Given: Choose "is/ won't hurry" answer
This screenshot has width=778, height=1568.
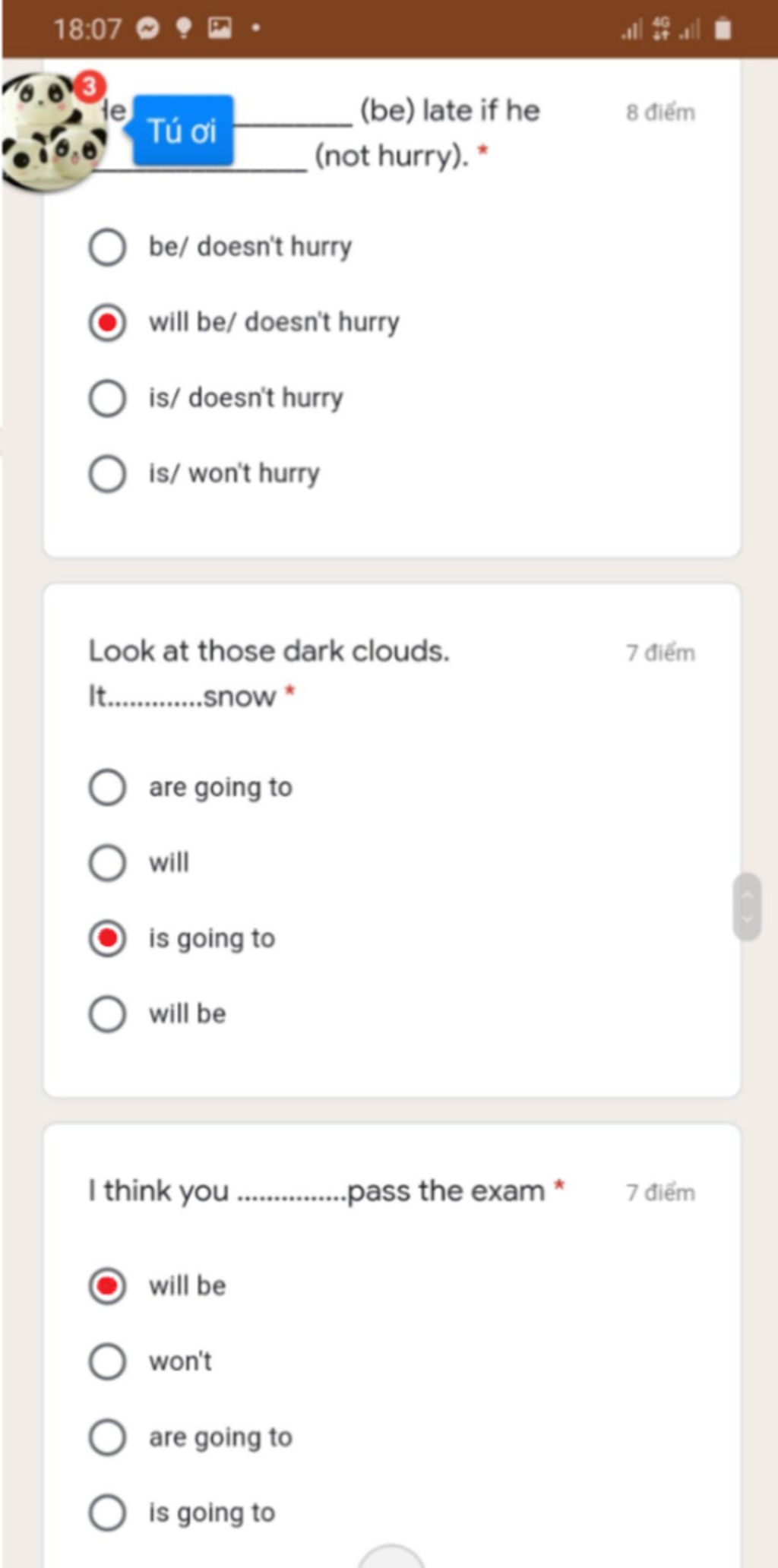Looking at the screenshot, I should point(107,473).
